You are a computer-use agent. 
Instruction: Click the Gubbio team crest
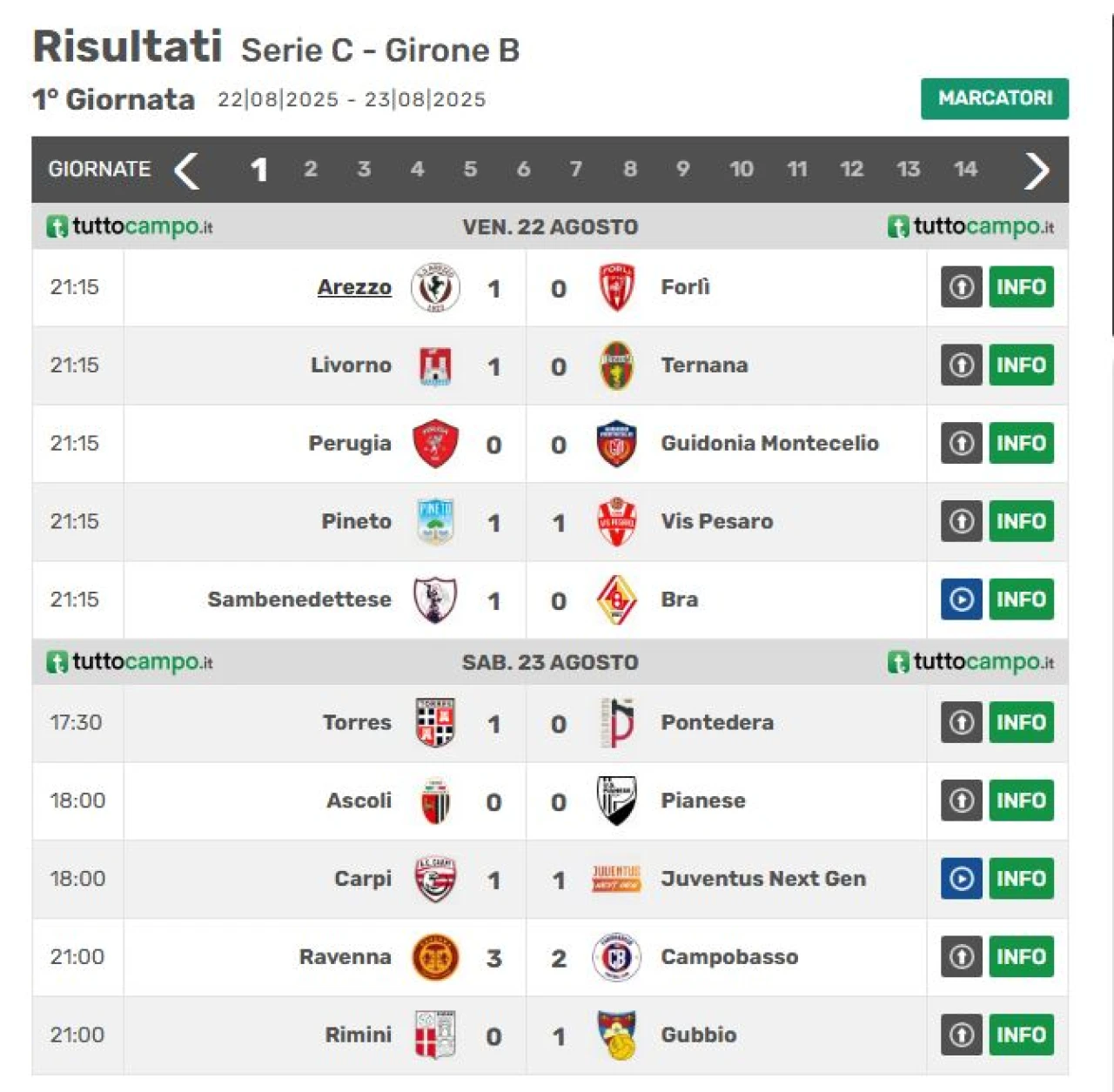tap(616, 1035)
